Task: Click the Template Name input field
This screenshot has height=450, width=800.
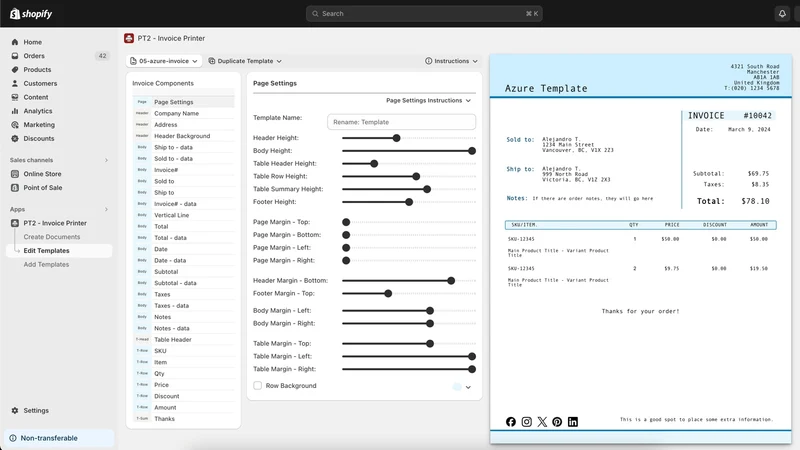Action: point(402,122)
